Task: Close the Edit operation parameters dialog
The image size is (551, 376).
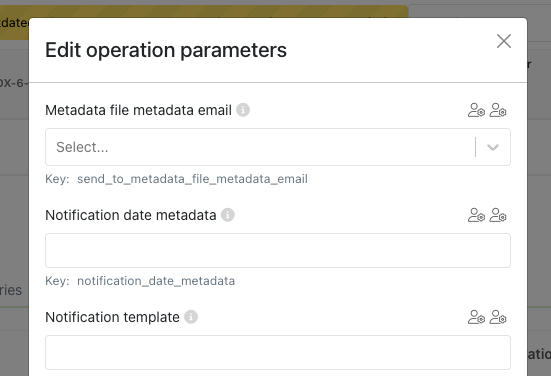Action: tap(504, 41)
